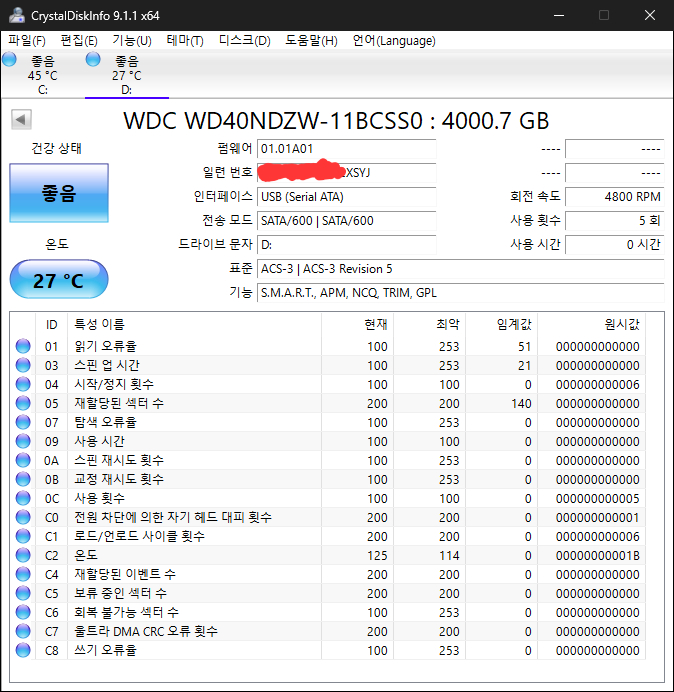Click raw value 000000000001 in row C0
Image resolution: width=674 pixels, height=692 pixels.
(x=598, y=517)
